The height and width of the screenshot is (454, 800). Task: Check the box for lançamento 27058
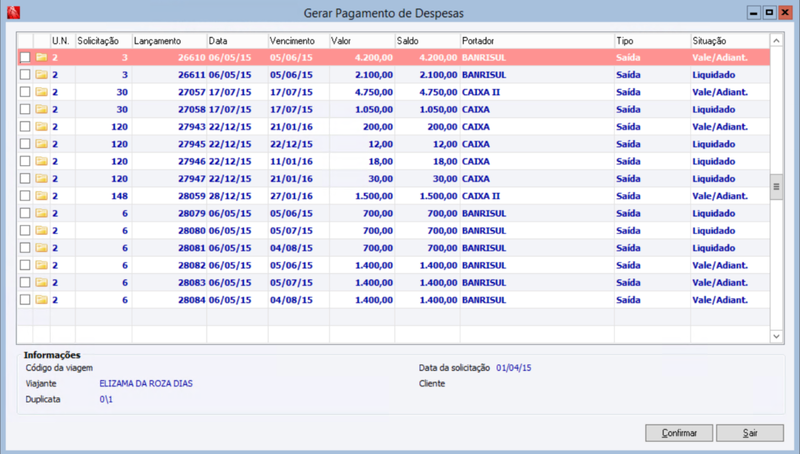click(25, 109)
